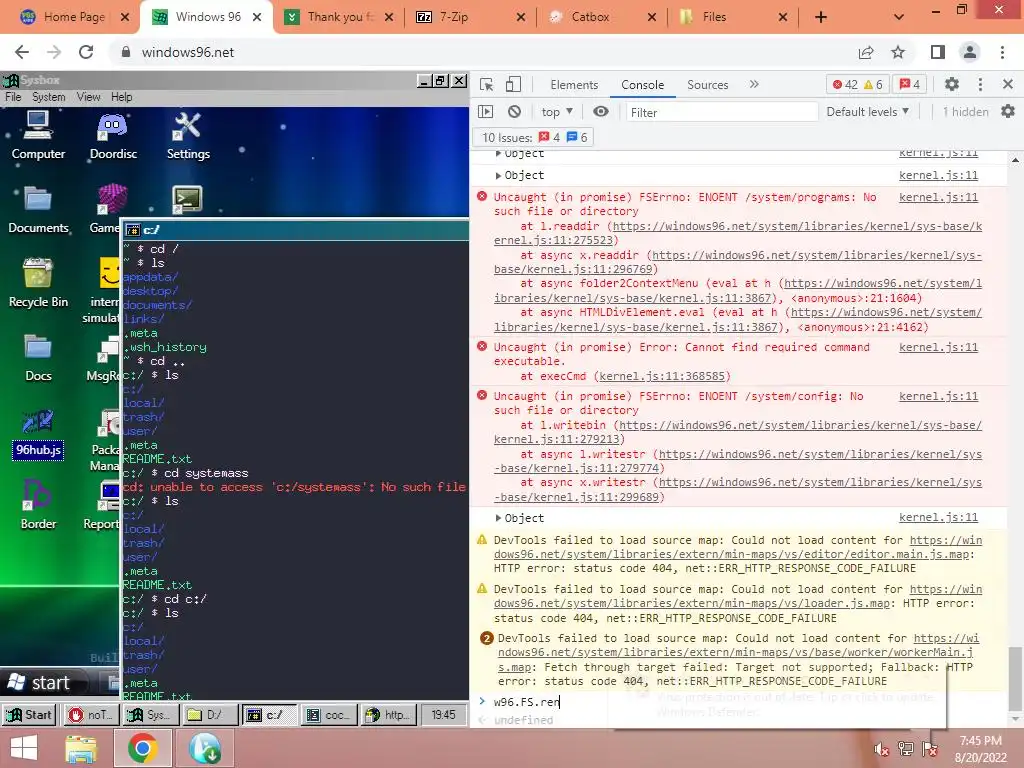Viewport: 1024px width, 768px height.
Task: Open the Settings desktop icon
Action: point(188,135)
